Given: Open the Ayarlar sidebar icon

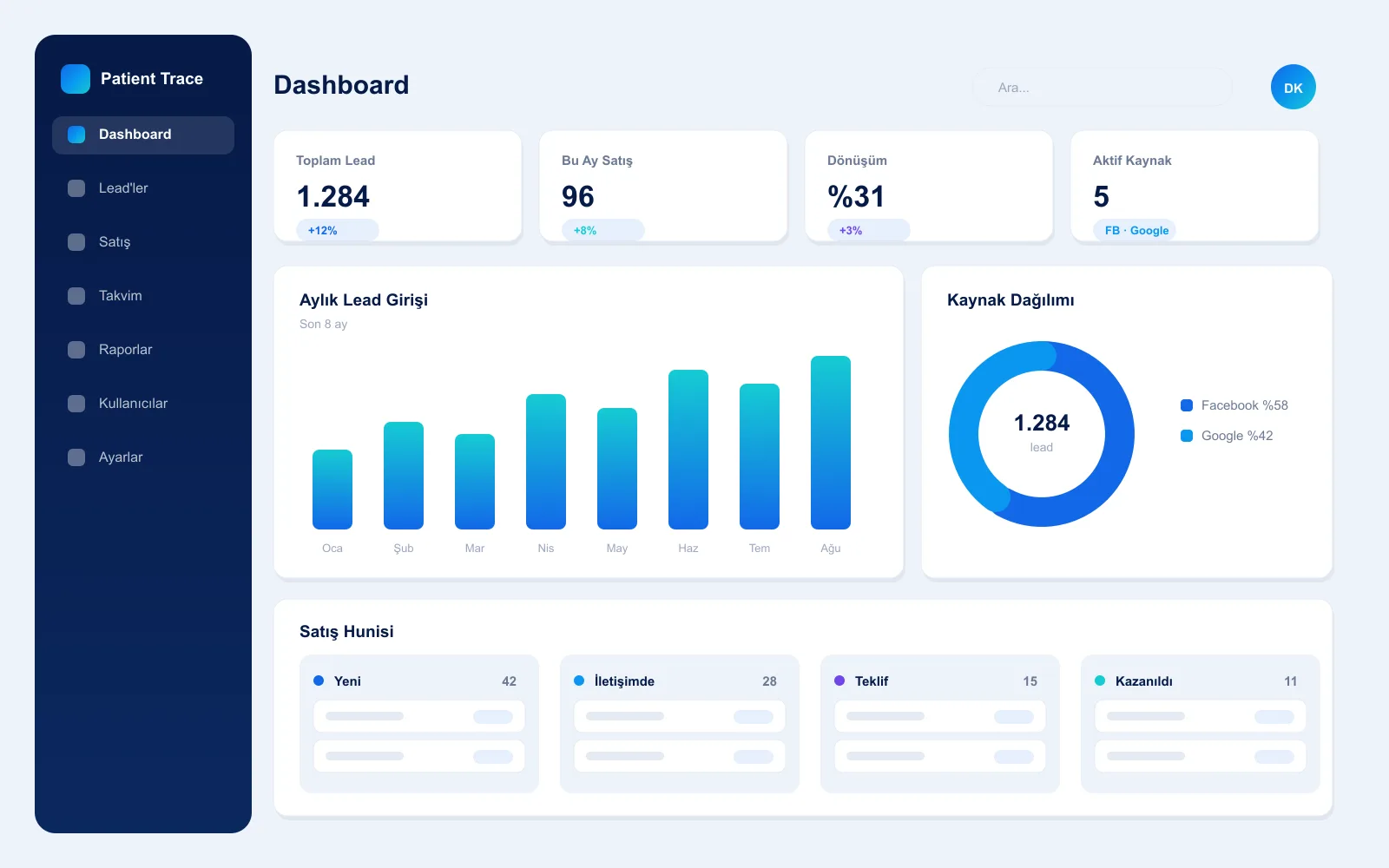Looking at the screenshot, I should click(x=76, y=457).
